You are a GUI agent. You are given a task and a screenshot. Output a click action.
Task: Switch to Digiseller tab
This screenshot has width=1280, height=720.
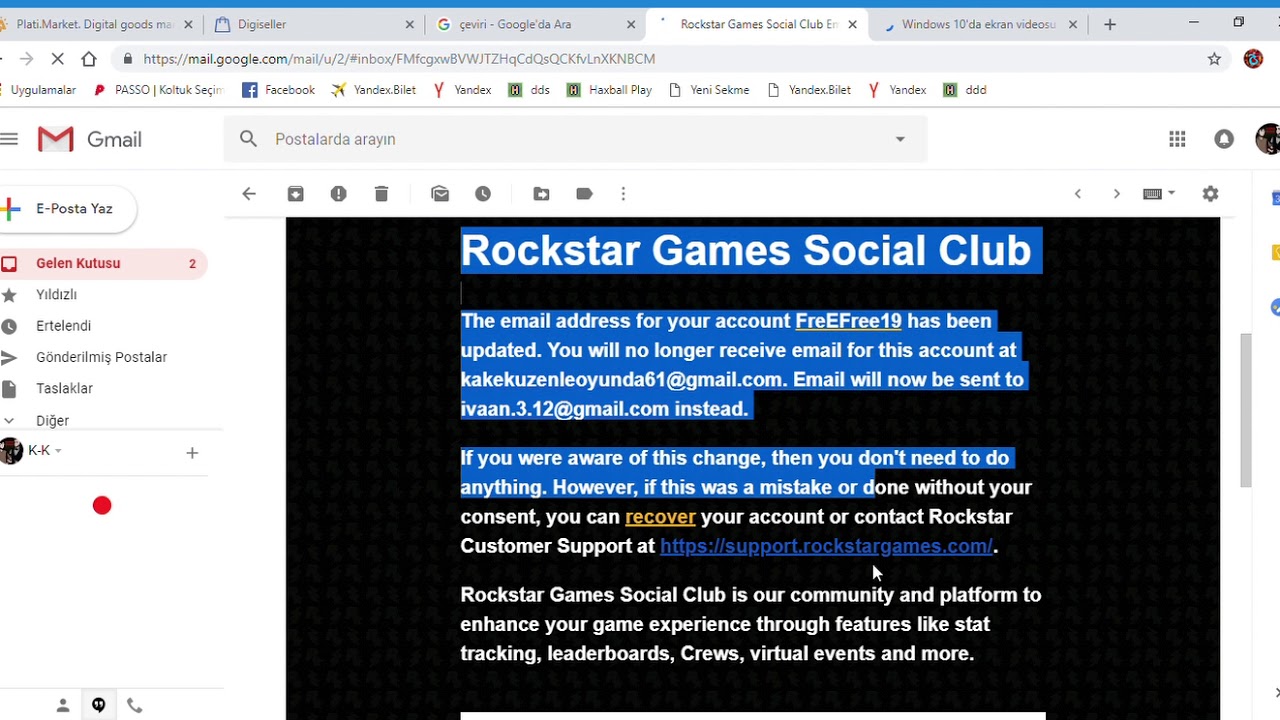tap(315, 24)
